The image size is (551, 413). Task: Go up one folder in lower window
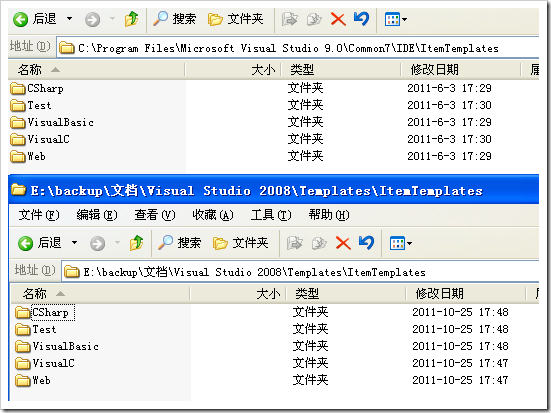pyautogui.click(x=137, y=243)
